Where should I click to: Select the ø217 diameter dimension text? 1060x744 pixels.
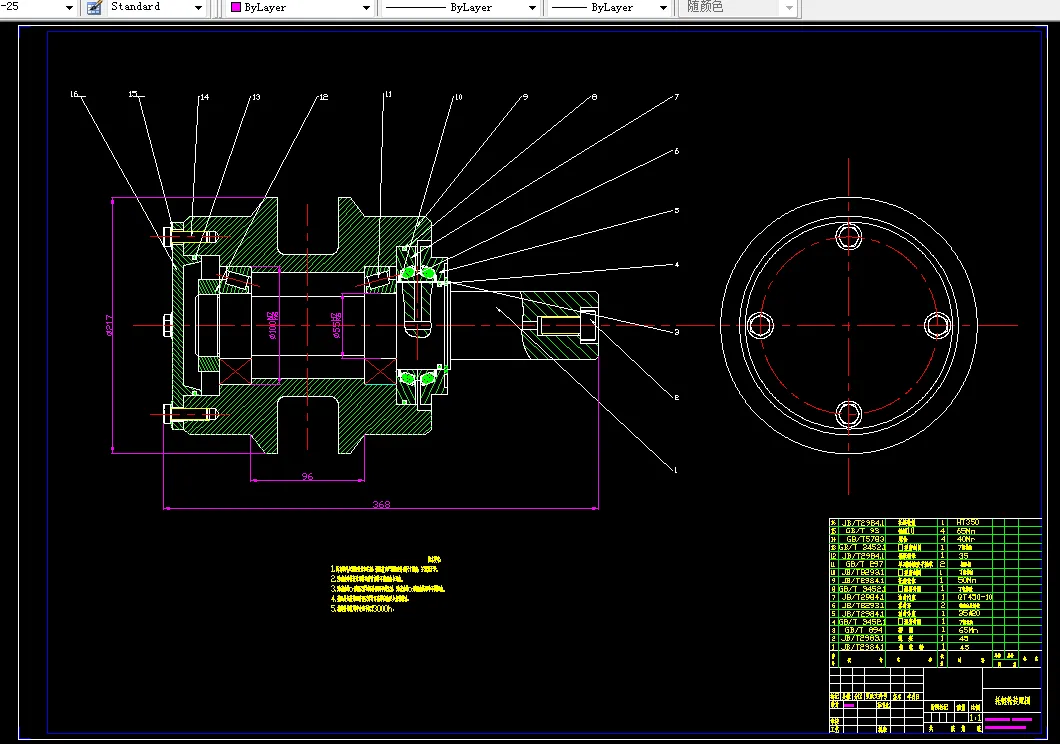point(108,325)
